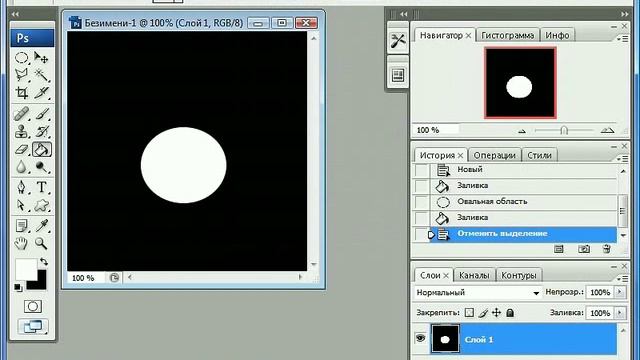
Task: Set history brush source for Новый state
Action: coord(421,170)
